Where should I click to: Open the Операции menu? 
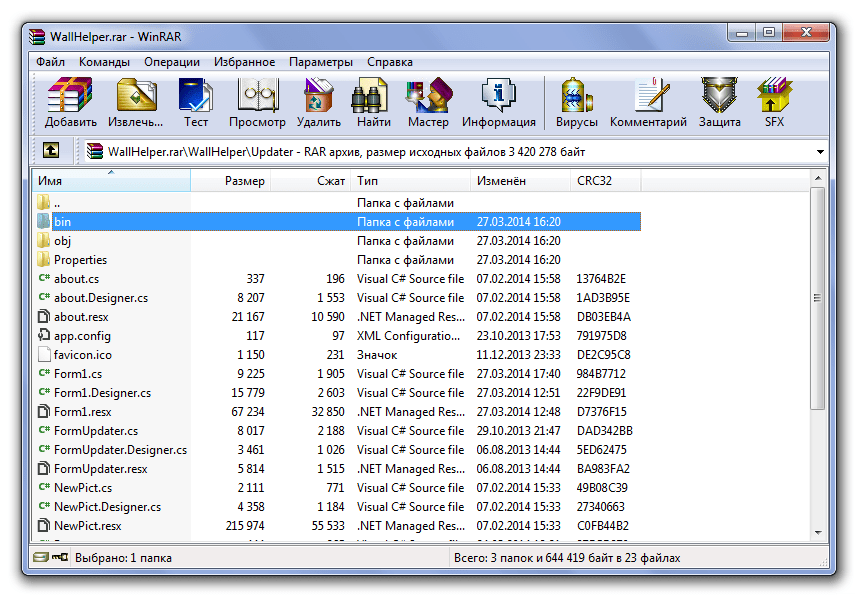pos(172,62)
